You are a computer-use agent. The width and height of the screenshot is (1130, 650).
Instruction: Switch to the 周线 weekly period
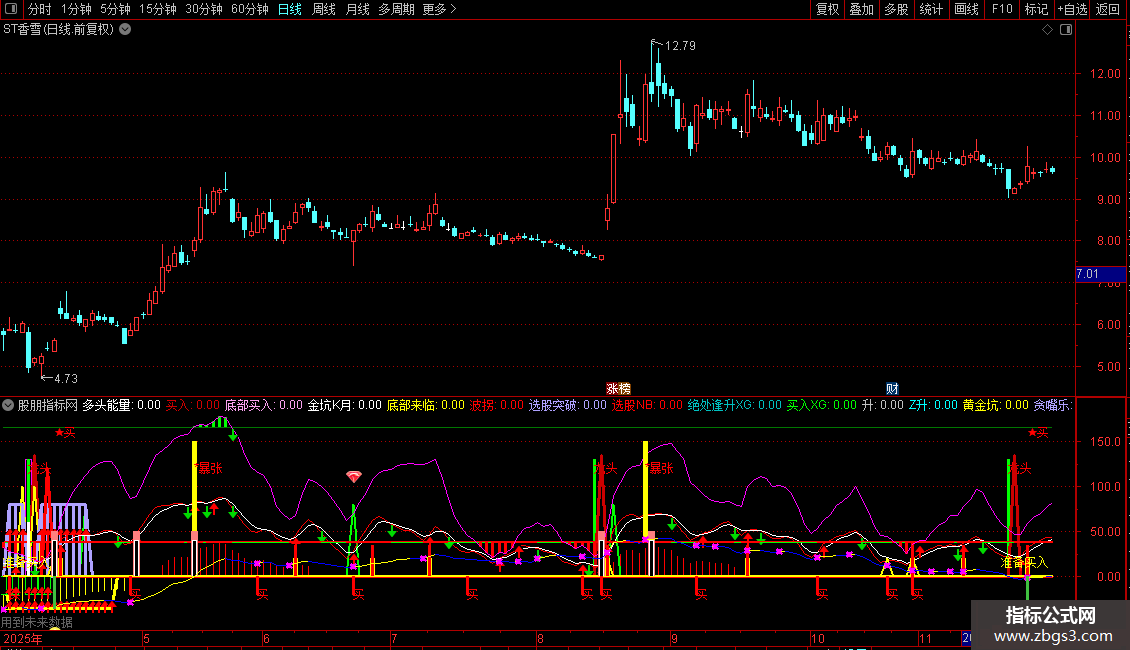pos(324,10)
